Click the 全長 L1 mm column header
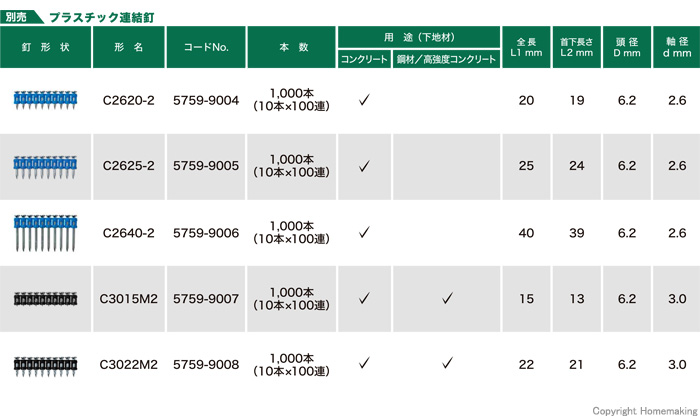 point(527,47)
